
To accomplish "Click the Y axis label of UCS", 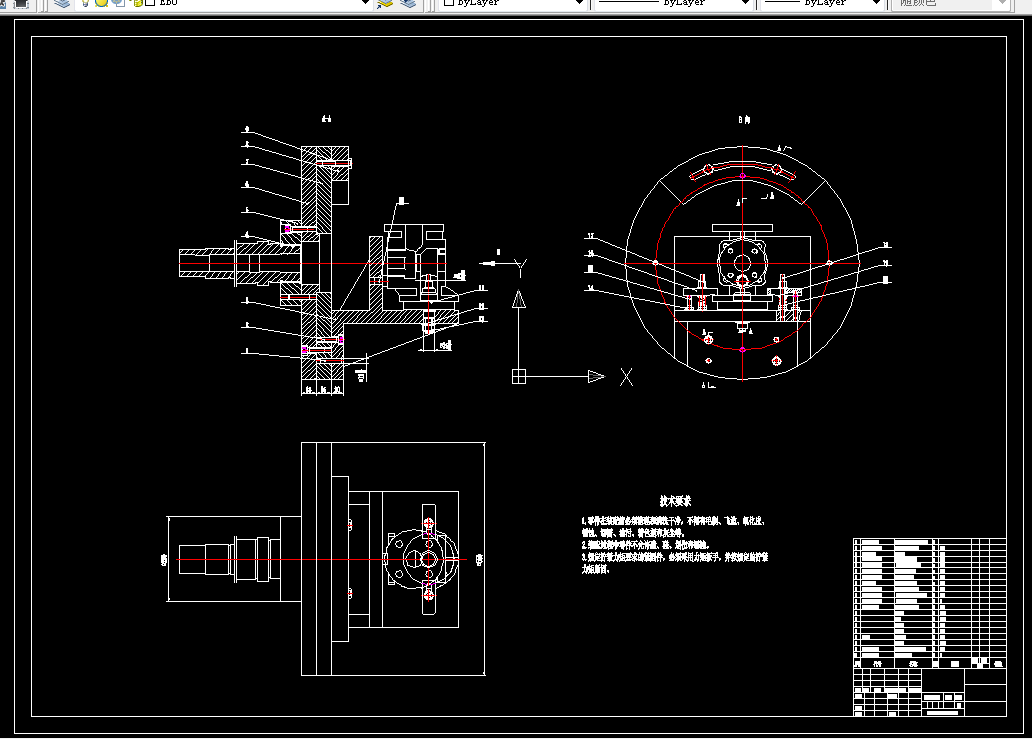I will 521,268.
